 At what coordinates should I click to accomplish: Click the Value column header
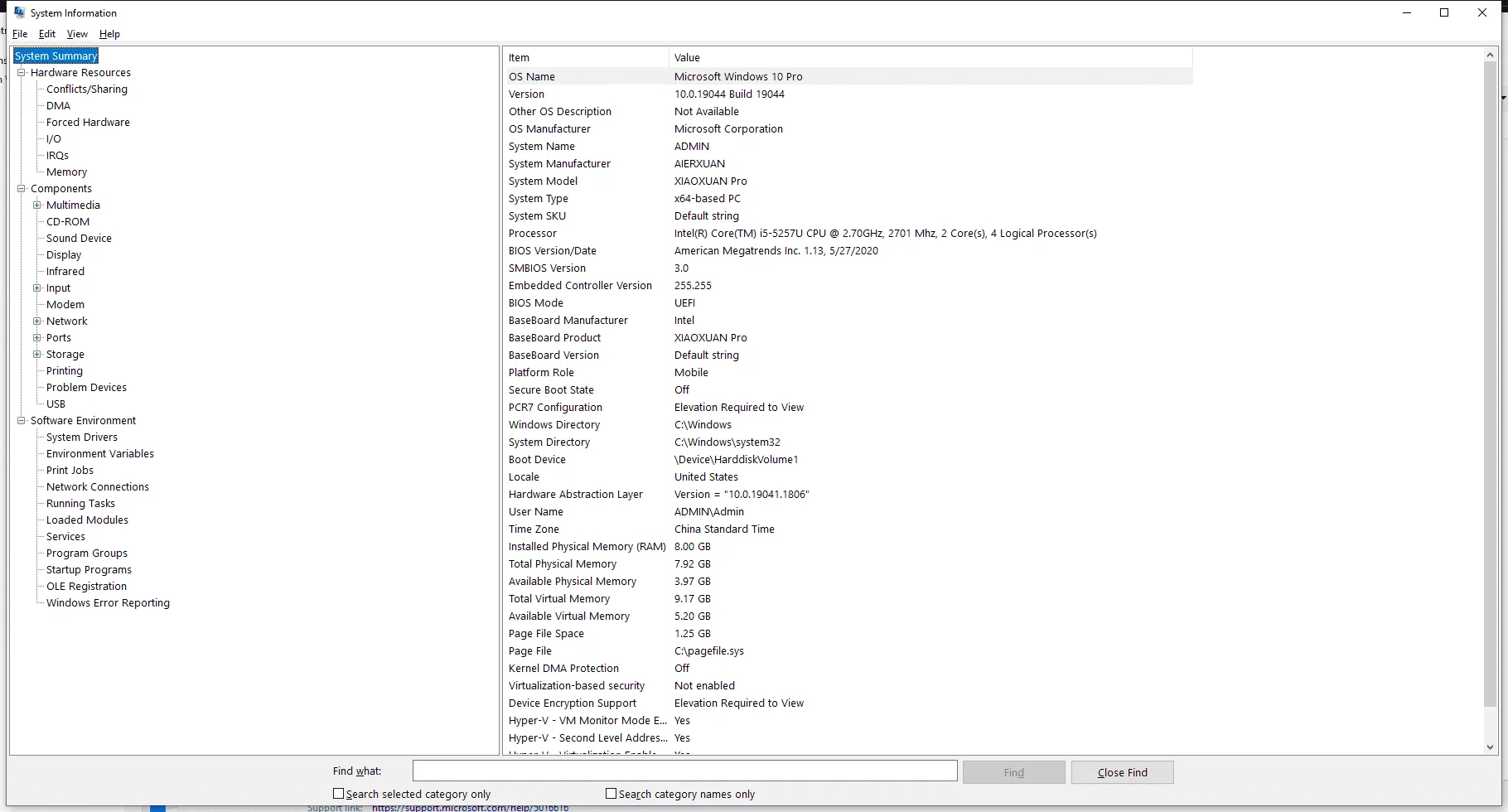click(930, 57)
